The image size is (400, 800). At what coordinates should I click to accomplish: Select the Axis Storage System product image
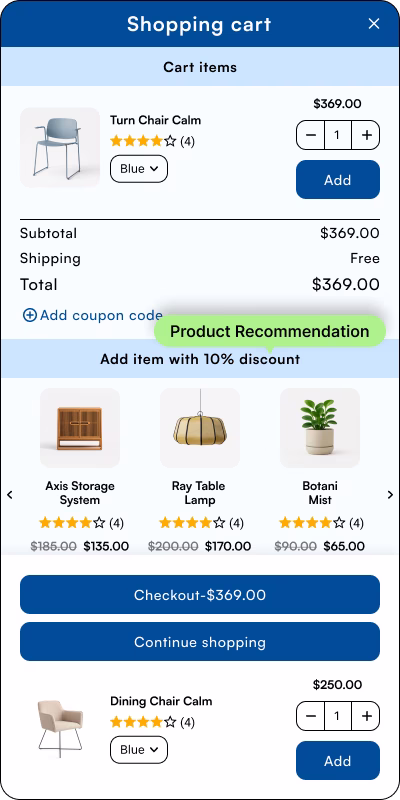click(x=80, y=428)
